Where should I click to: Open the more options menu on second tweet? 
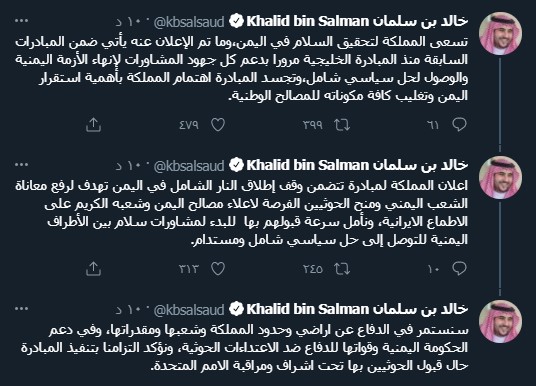point(22,165)
